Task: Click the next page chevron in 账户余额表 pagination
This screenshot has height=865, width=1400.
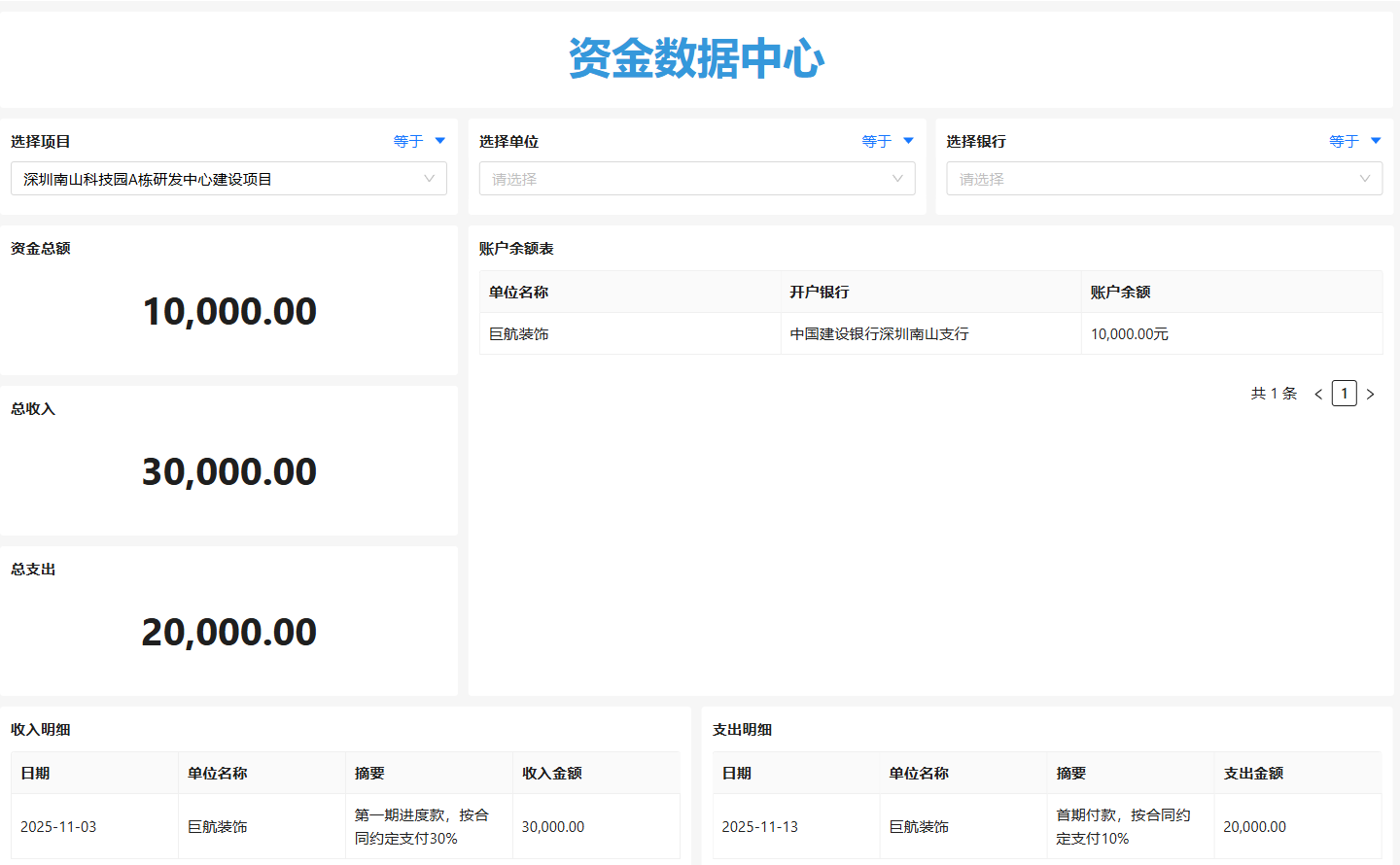Action: point(1371,393)
